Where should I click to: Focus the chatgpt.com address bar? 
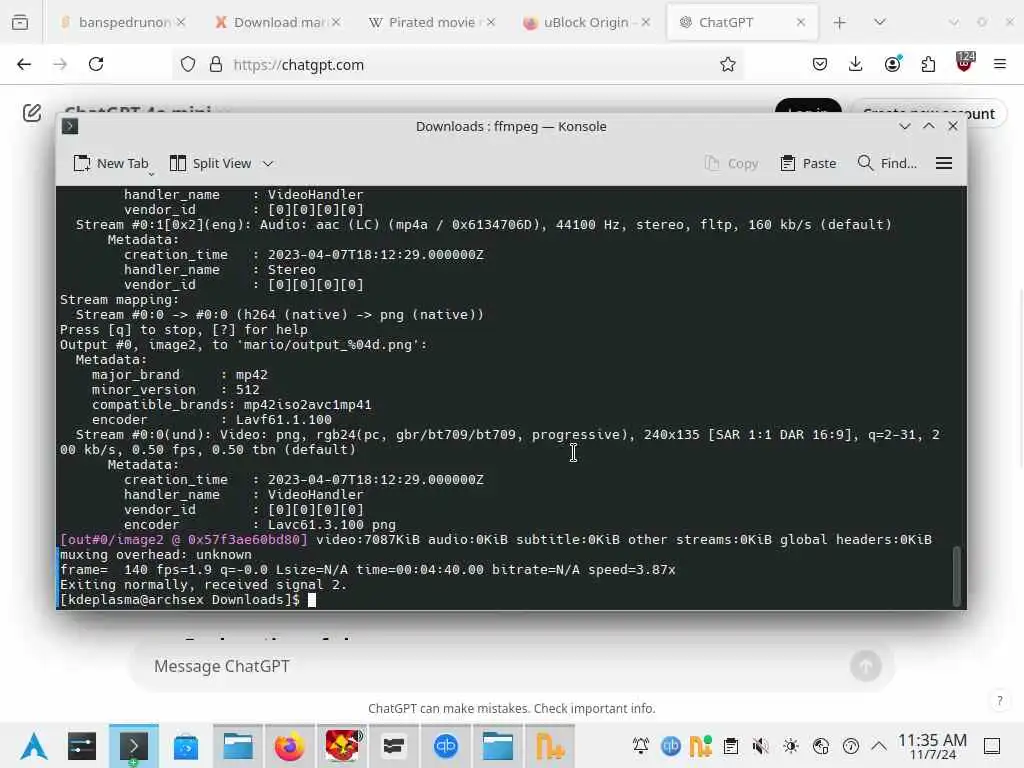point(457,65)
